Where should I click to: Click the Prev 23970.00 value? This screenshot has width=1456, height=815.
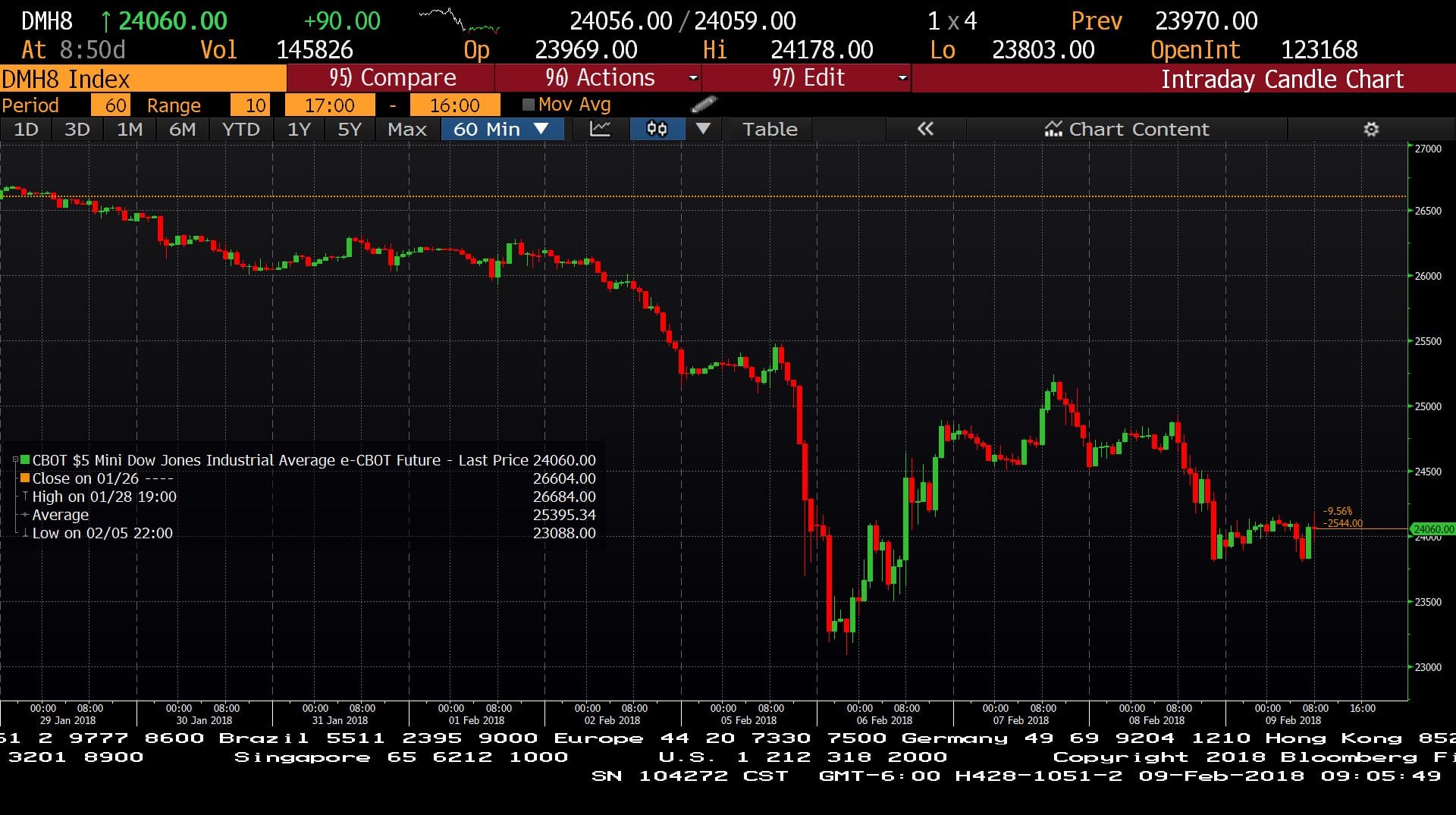(1206, 20)
